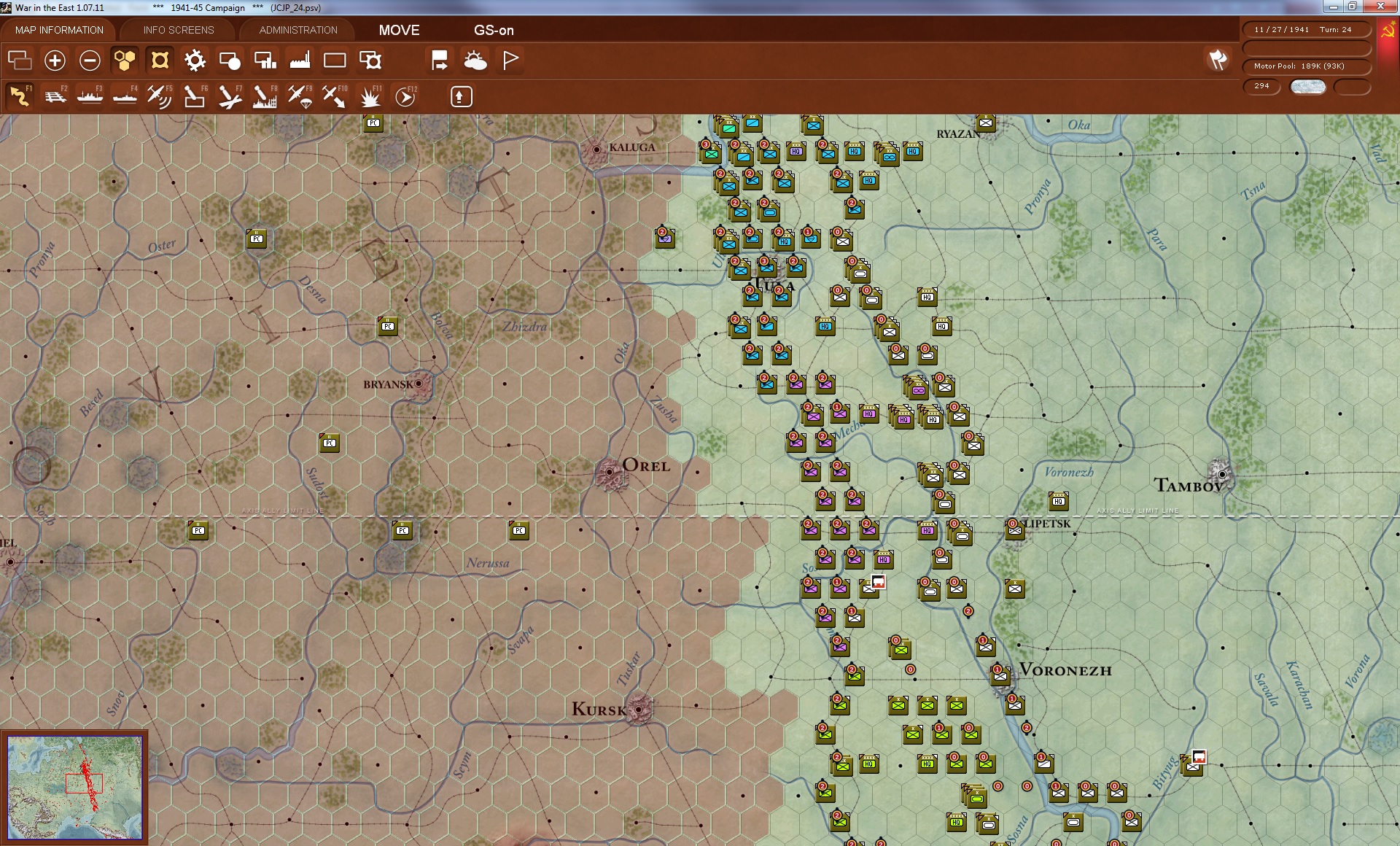Click the rectangle-with-gear icon
Viewport: 1400px width, 846px height.
click(x=370, y=60)
